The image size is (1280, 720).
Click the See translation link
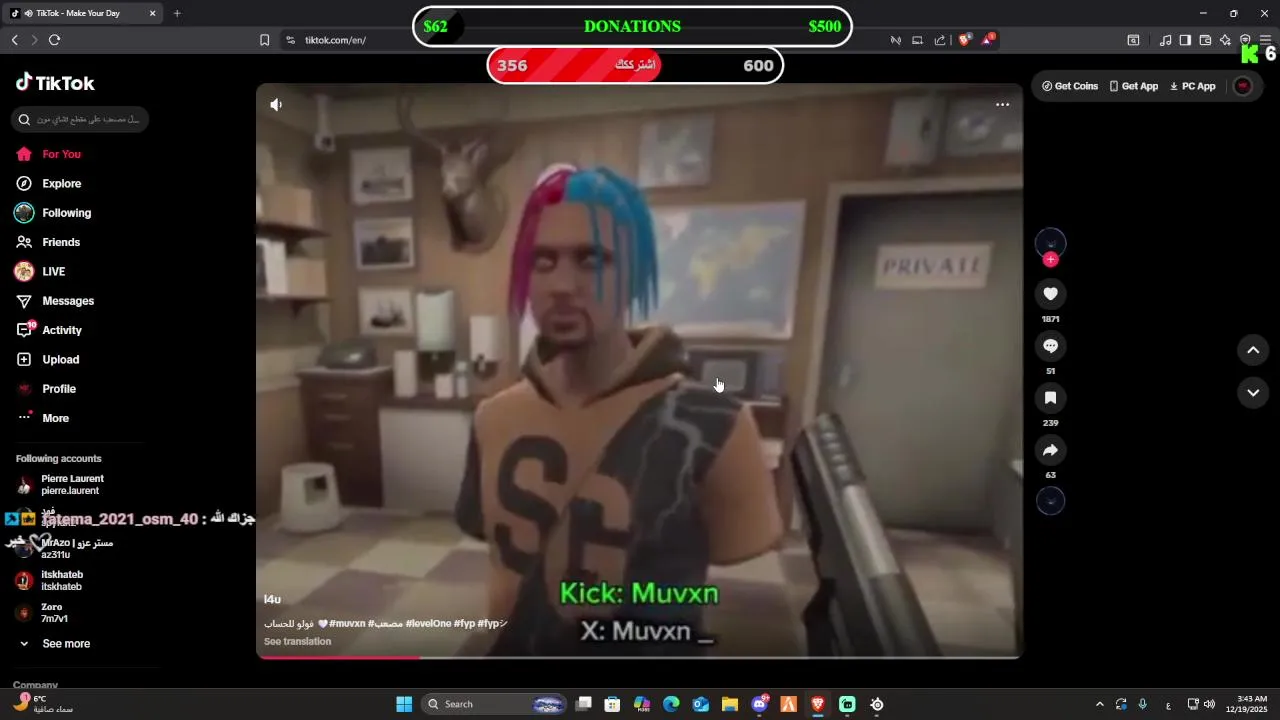click(297, 642)
